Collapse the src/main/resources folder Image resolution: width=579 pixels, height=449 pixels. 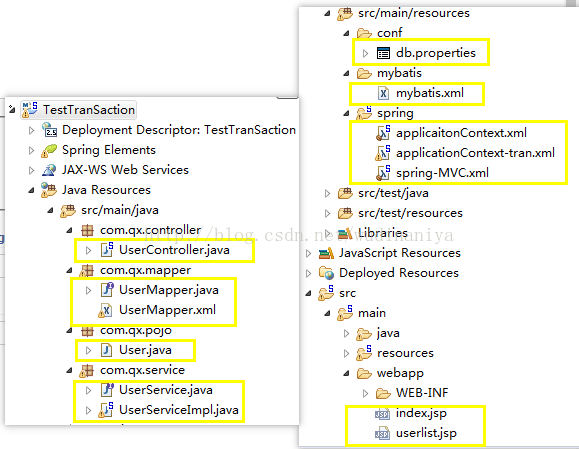coord(327,14)
